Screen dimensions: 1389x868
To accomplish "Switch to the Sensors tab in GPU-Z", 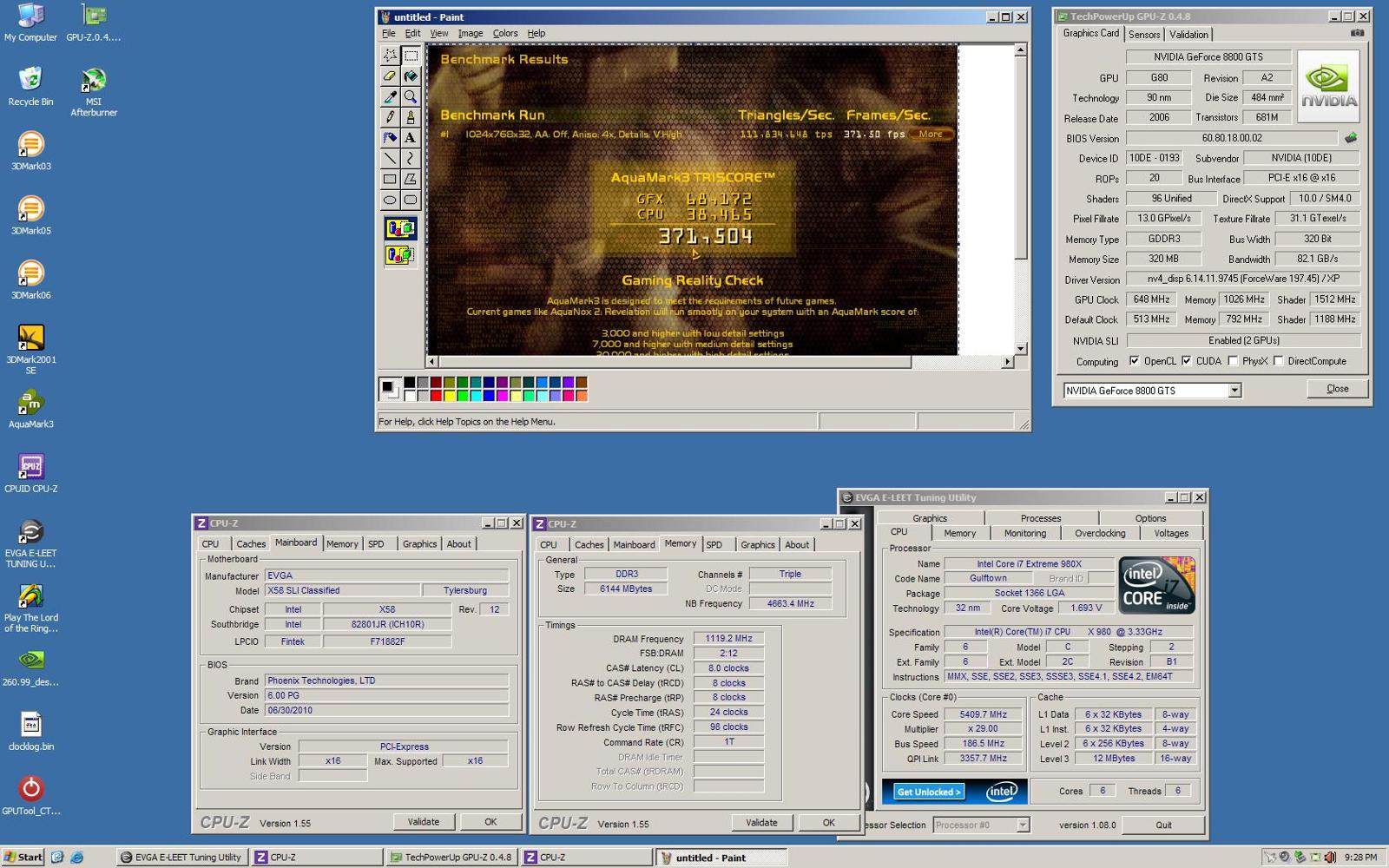I will point(1144,35).
